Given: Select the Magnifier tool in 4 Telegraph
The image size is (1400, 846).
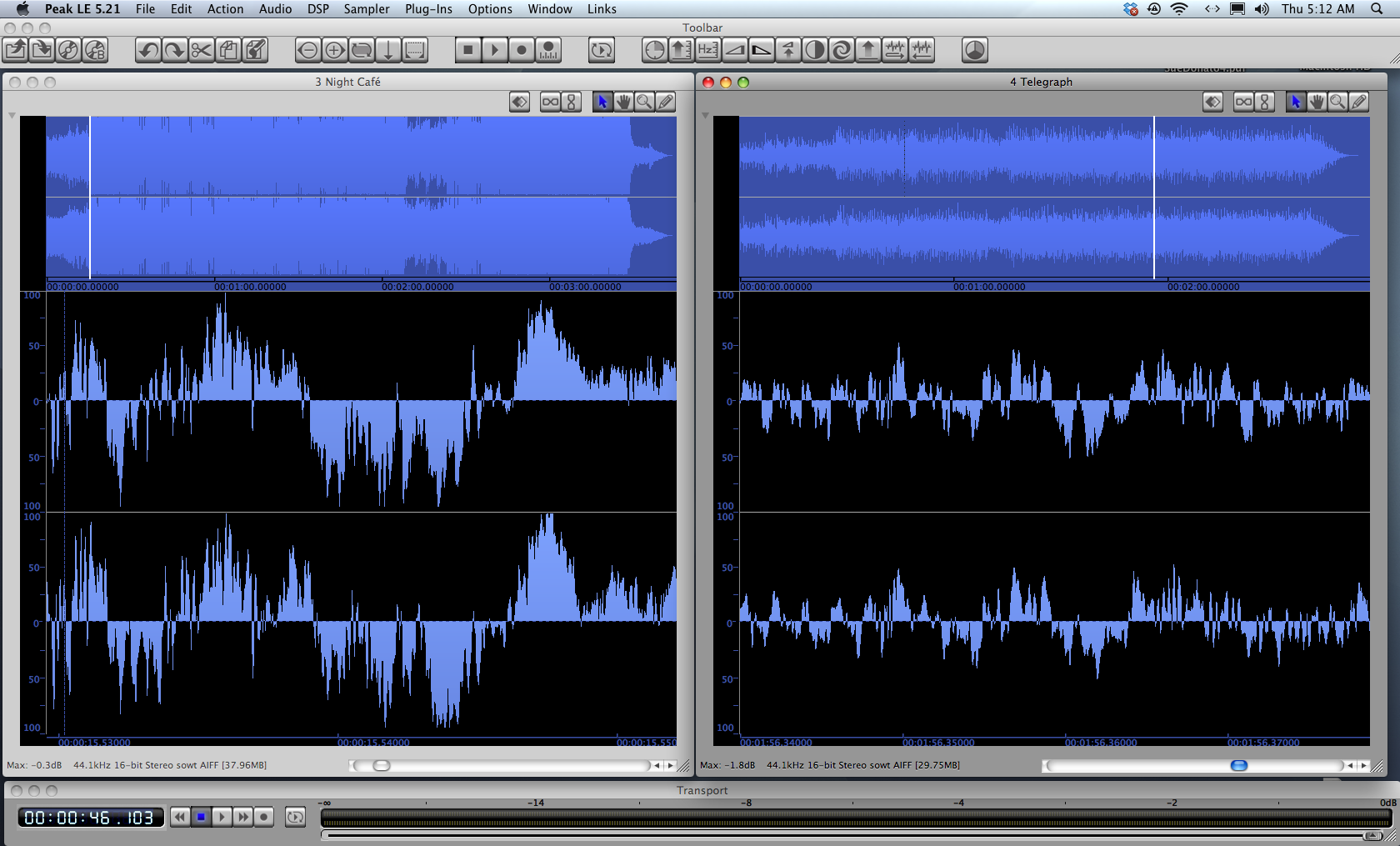Looking at the screenshot, I should coord(1337,102).
